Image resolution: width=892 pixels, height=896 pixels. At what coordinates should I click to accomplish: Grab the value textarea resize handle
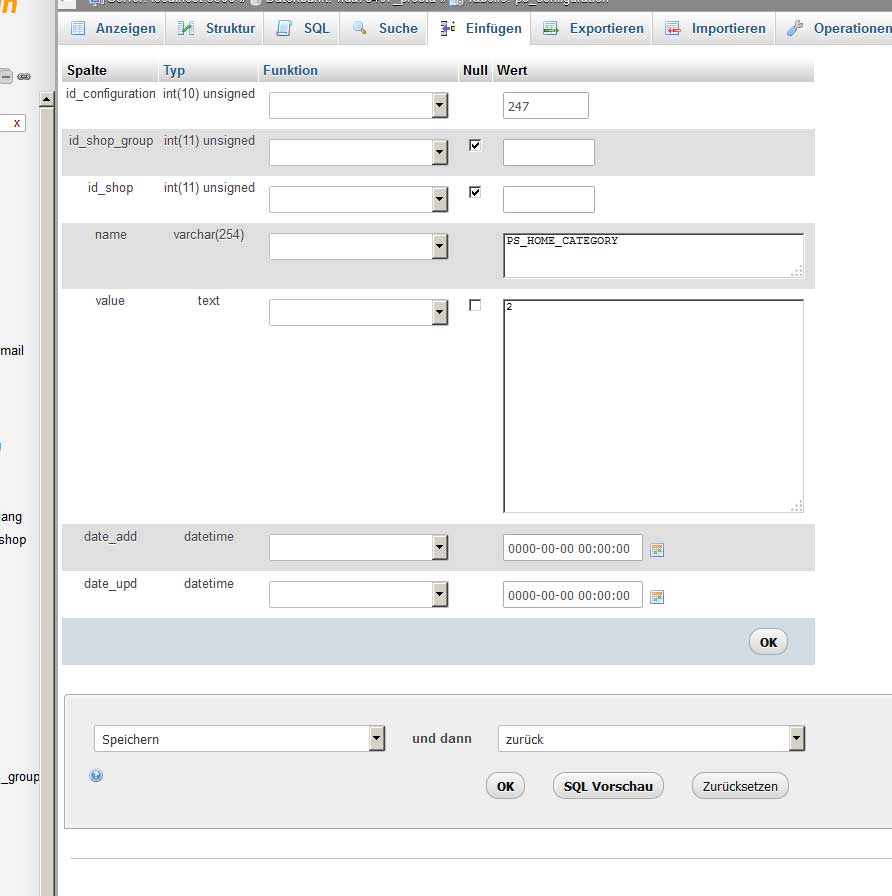coord(798,507)
